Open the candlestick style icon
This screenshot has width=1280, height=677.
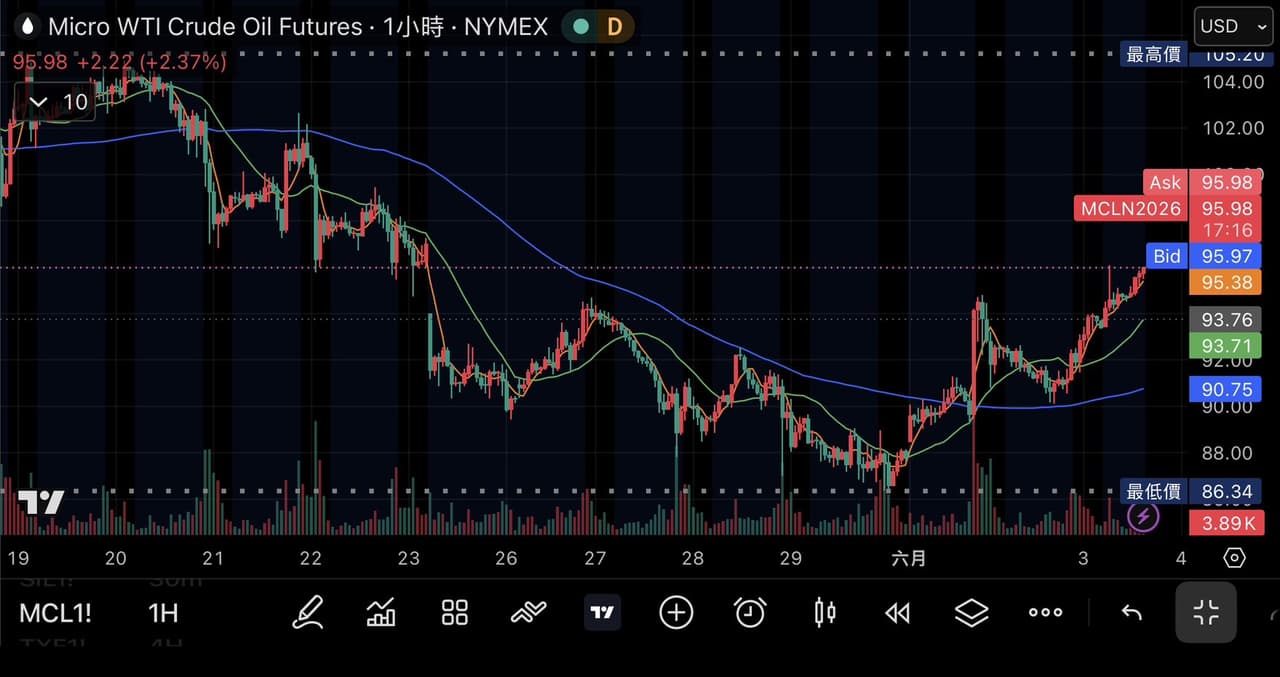coord(824,612)
